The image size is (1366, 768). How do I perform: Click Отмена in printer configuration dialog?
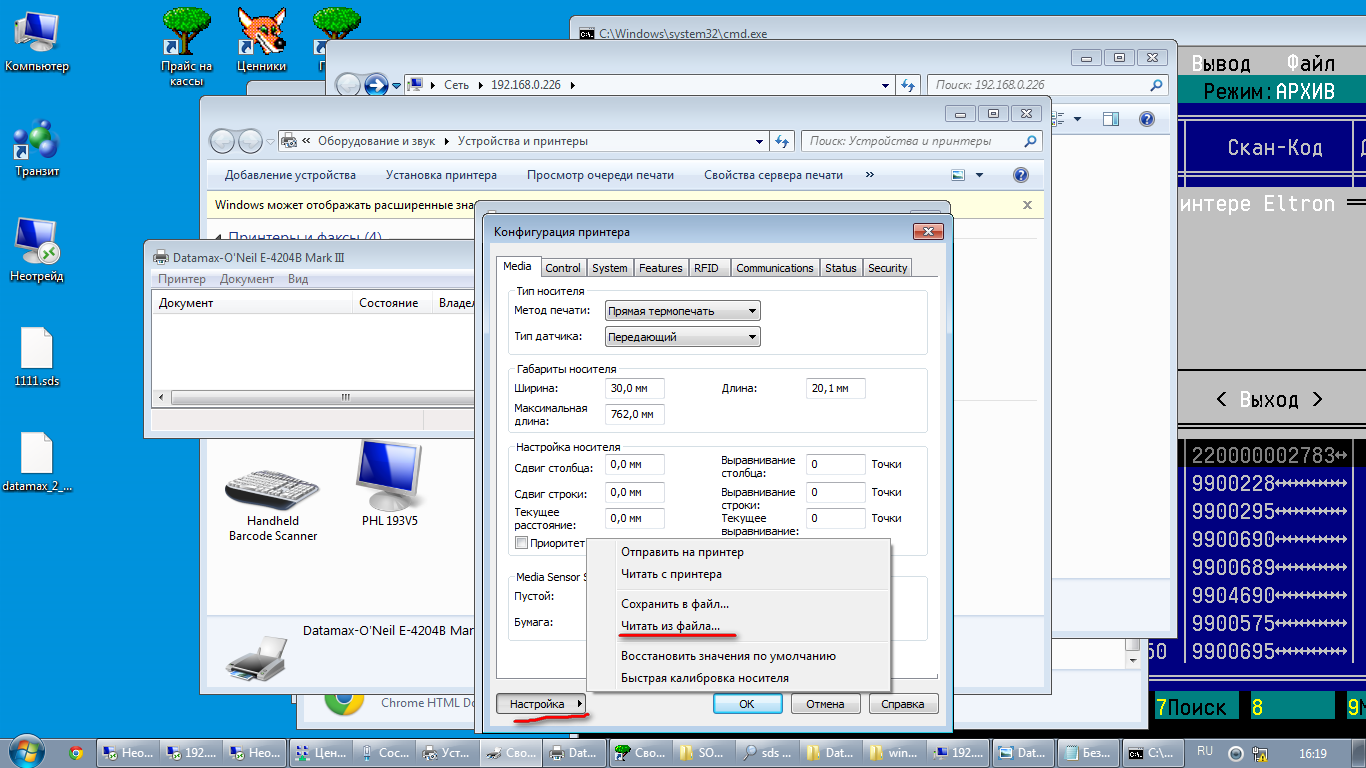[825, 704]
